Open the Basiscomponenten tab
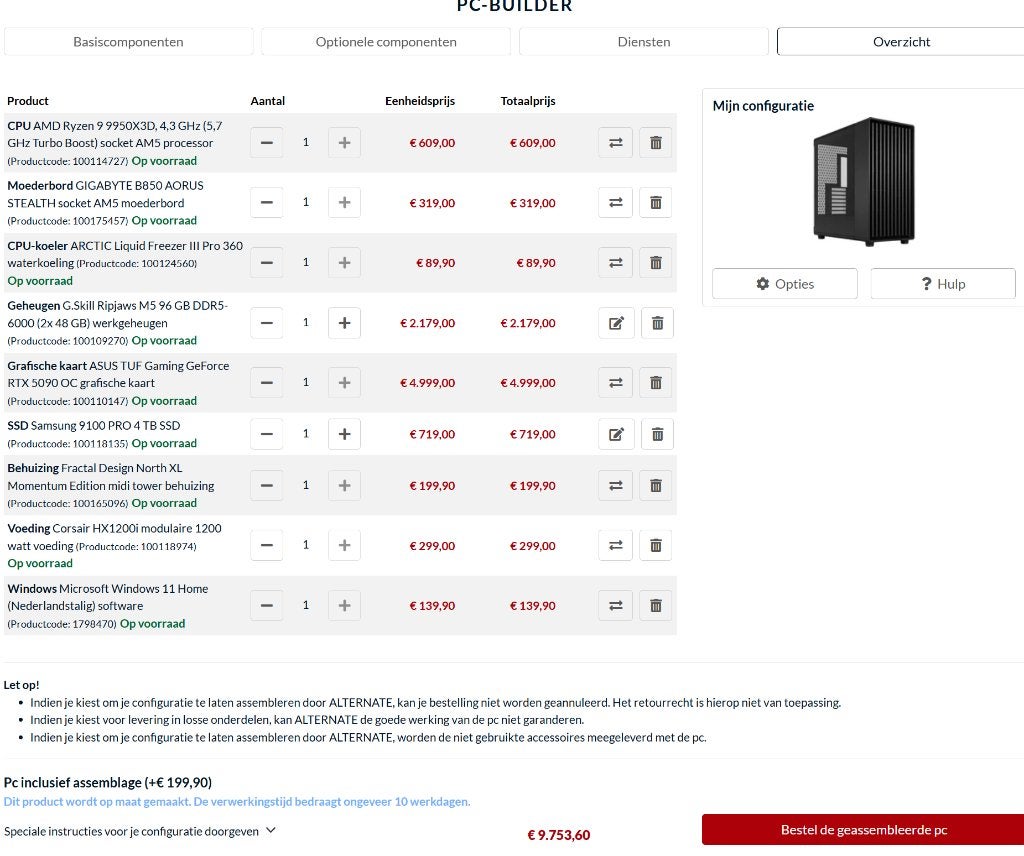The image size is (1024, 856). tap(128, 42)
